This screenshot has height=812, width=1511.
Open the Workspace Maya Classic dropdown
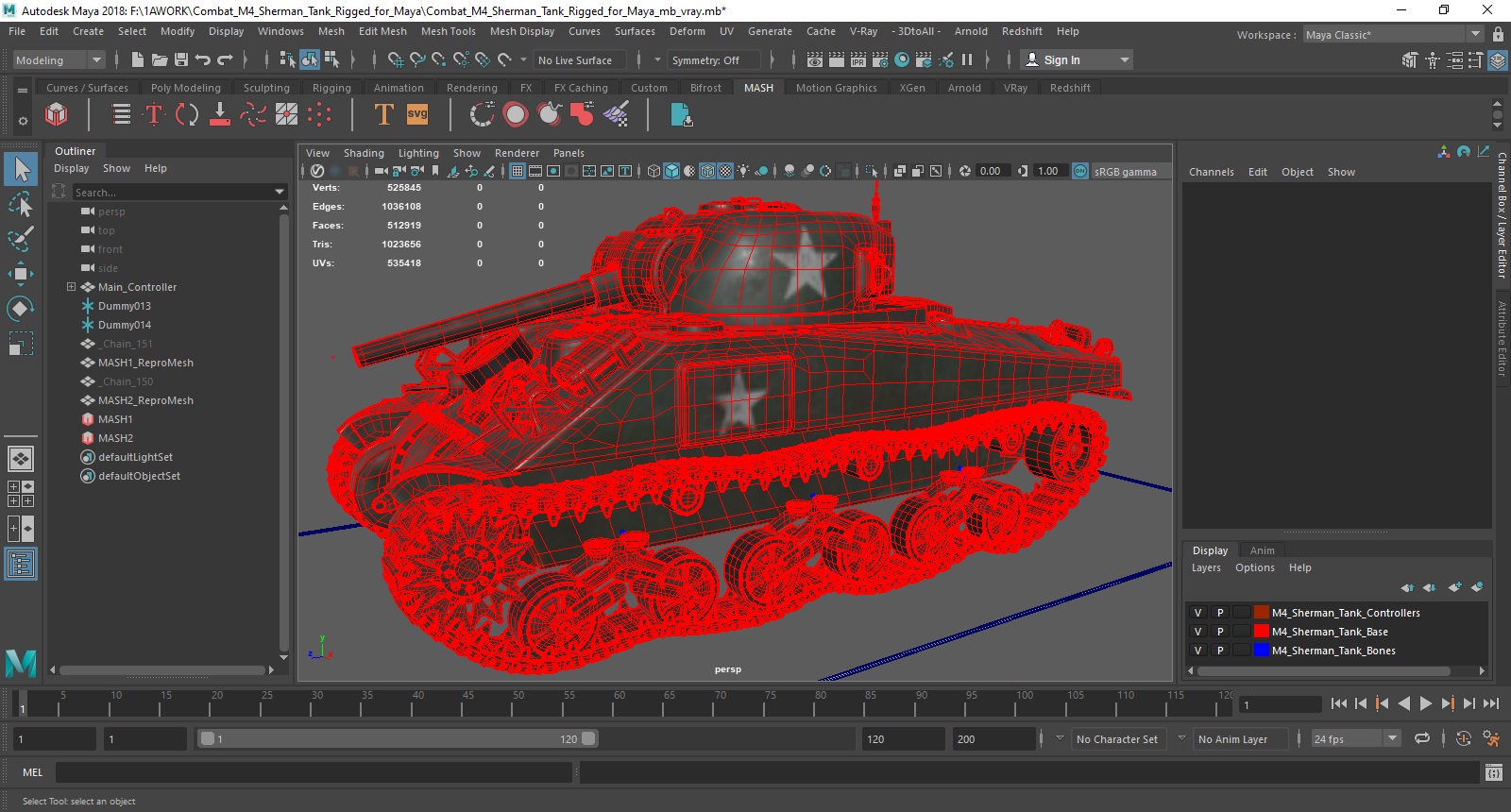click(1394, 35)
